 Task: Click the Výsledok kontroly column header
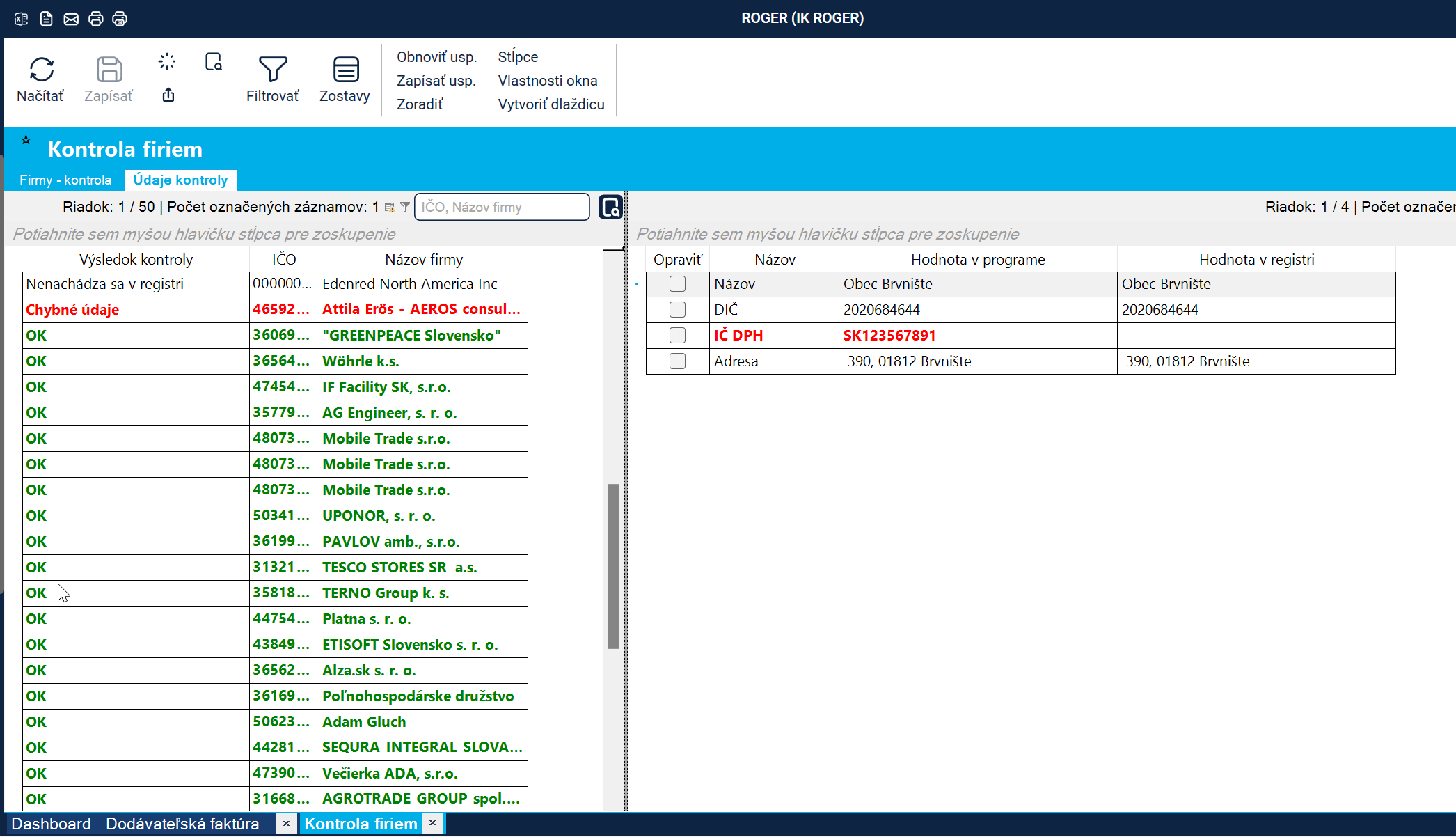click(x=136, y=260)
